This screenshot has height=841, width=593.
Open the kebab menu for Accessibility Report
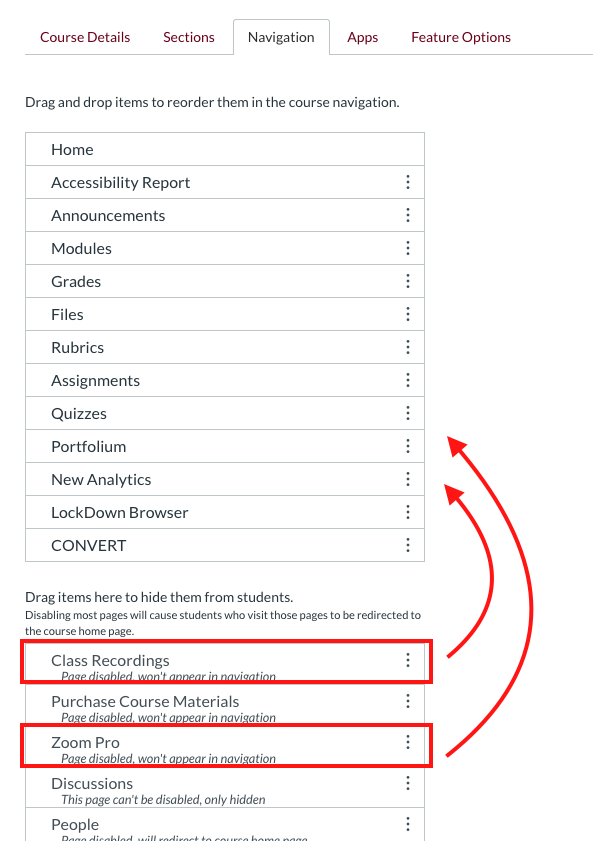(x=408, y=181)
